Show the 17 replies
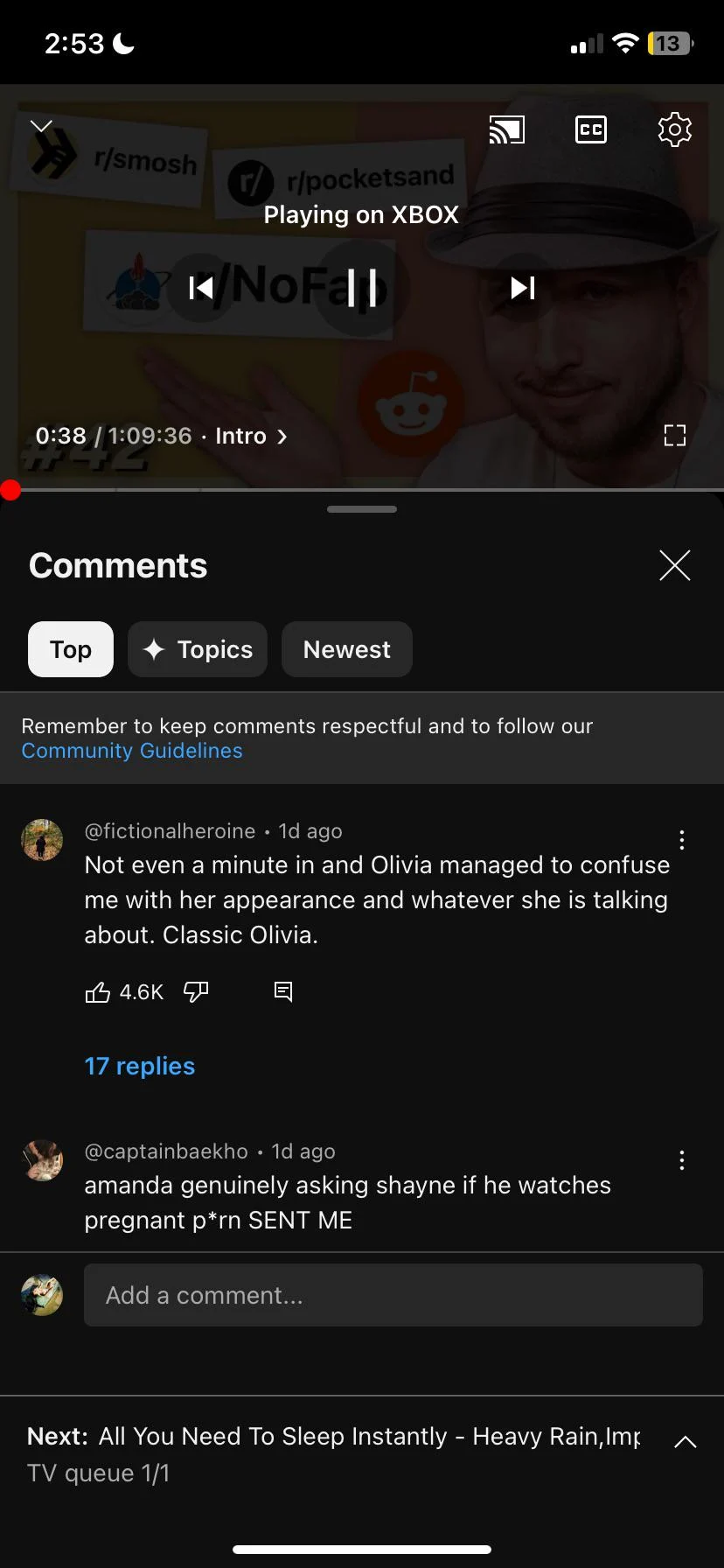 coord(139,1066)
